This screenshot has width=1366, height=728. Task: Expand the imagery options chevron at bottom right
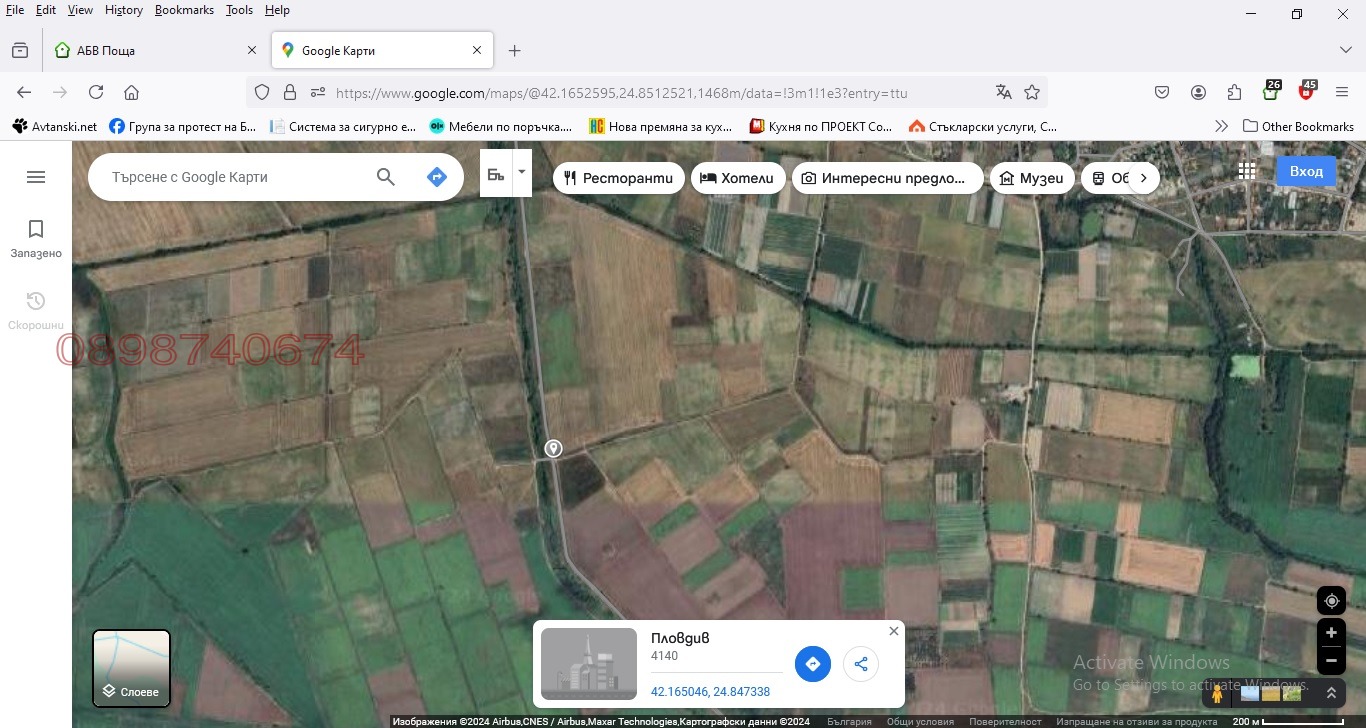(x=1331, y=692)
